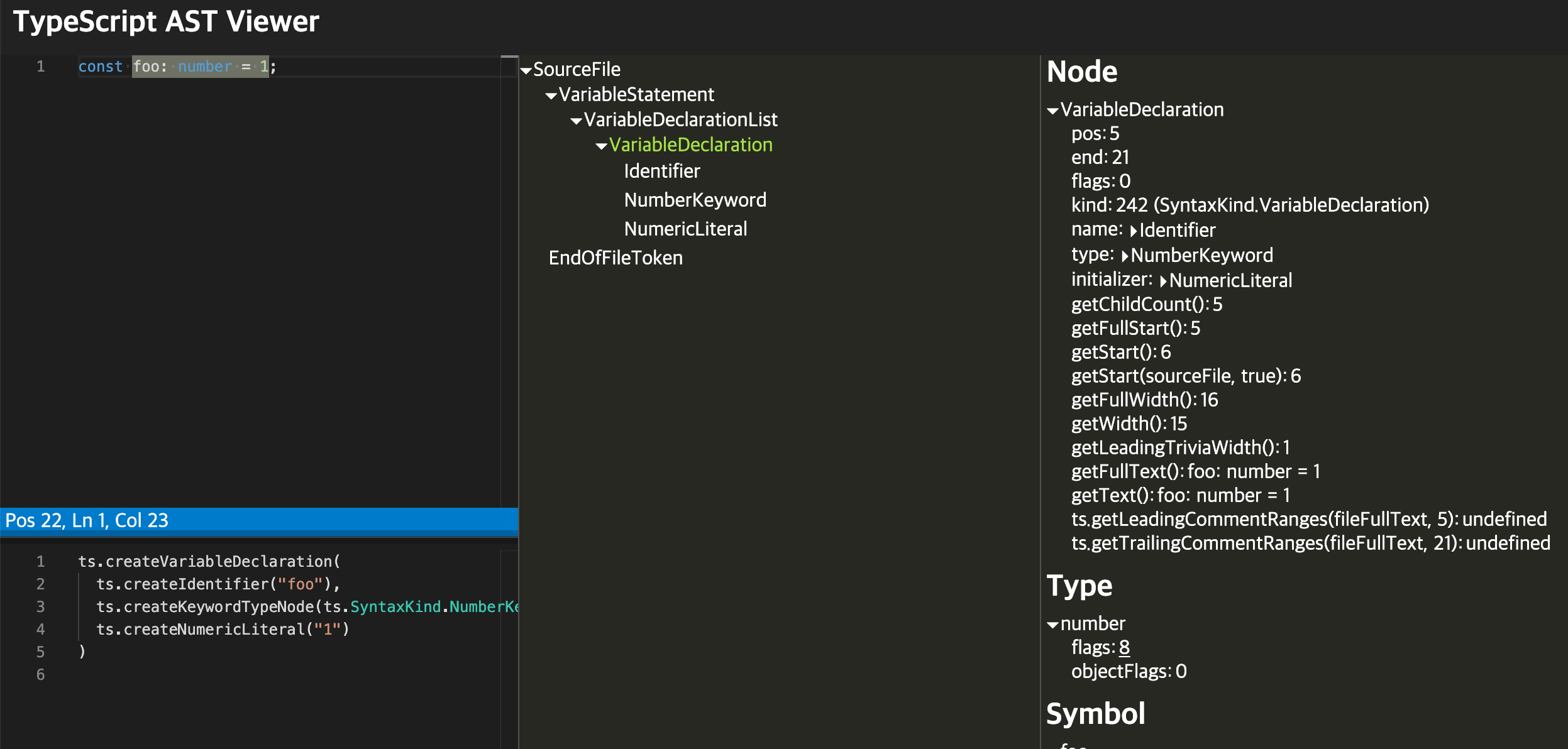1568x749 pixels.
Task: Click the underlined flags value 8 link
Action: 1124,647
